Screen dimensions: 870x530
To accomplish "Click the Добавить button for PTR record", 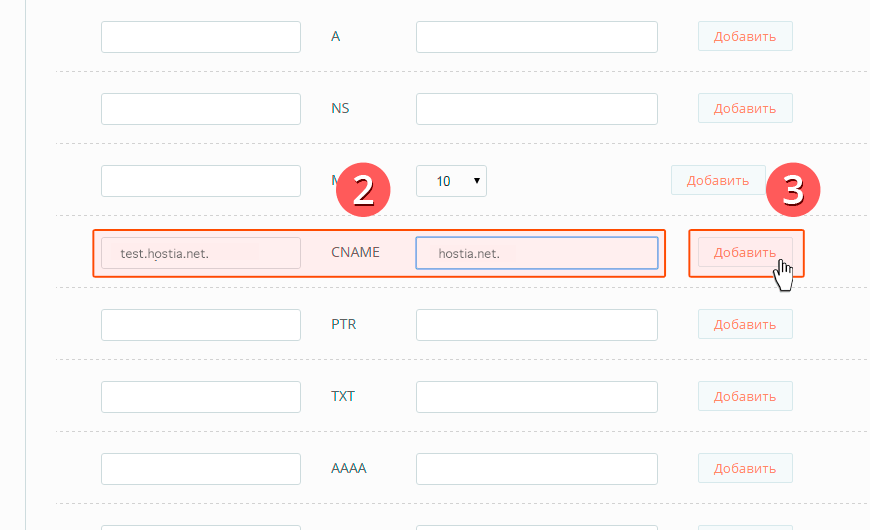I will click(x=745, y=324).
